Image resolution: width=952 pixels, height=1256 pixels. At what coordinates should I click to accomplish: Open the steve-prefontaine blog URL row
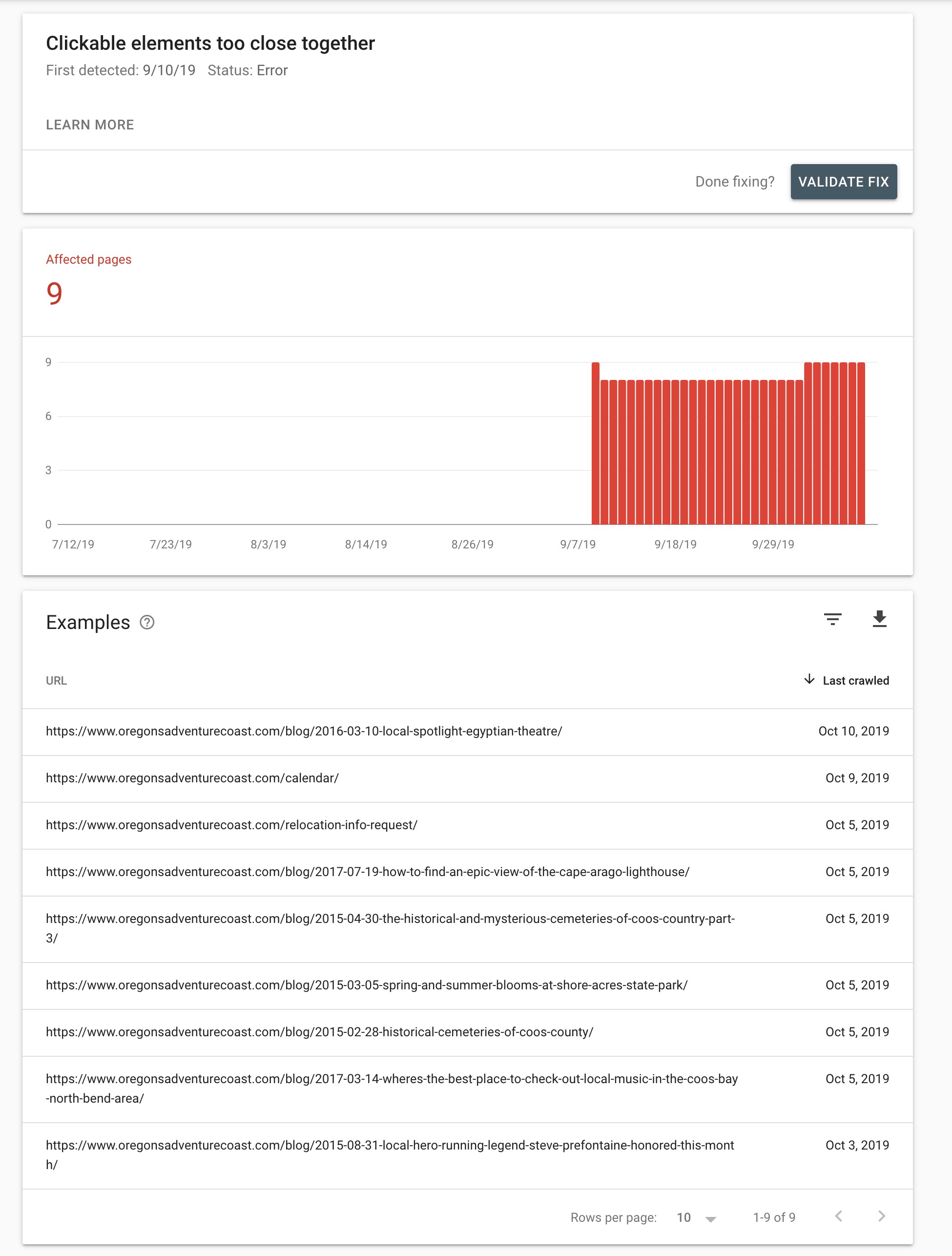(x=467, y=1155)
